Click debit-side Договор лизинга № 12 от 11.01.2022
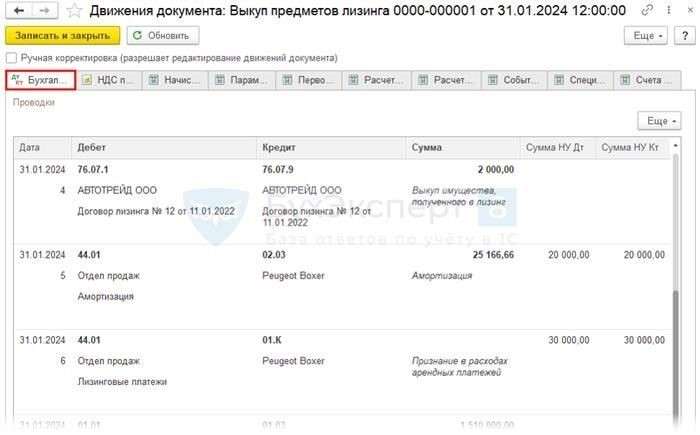Viewport: 700px width, 435px height. 156,212
